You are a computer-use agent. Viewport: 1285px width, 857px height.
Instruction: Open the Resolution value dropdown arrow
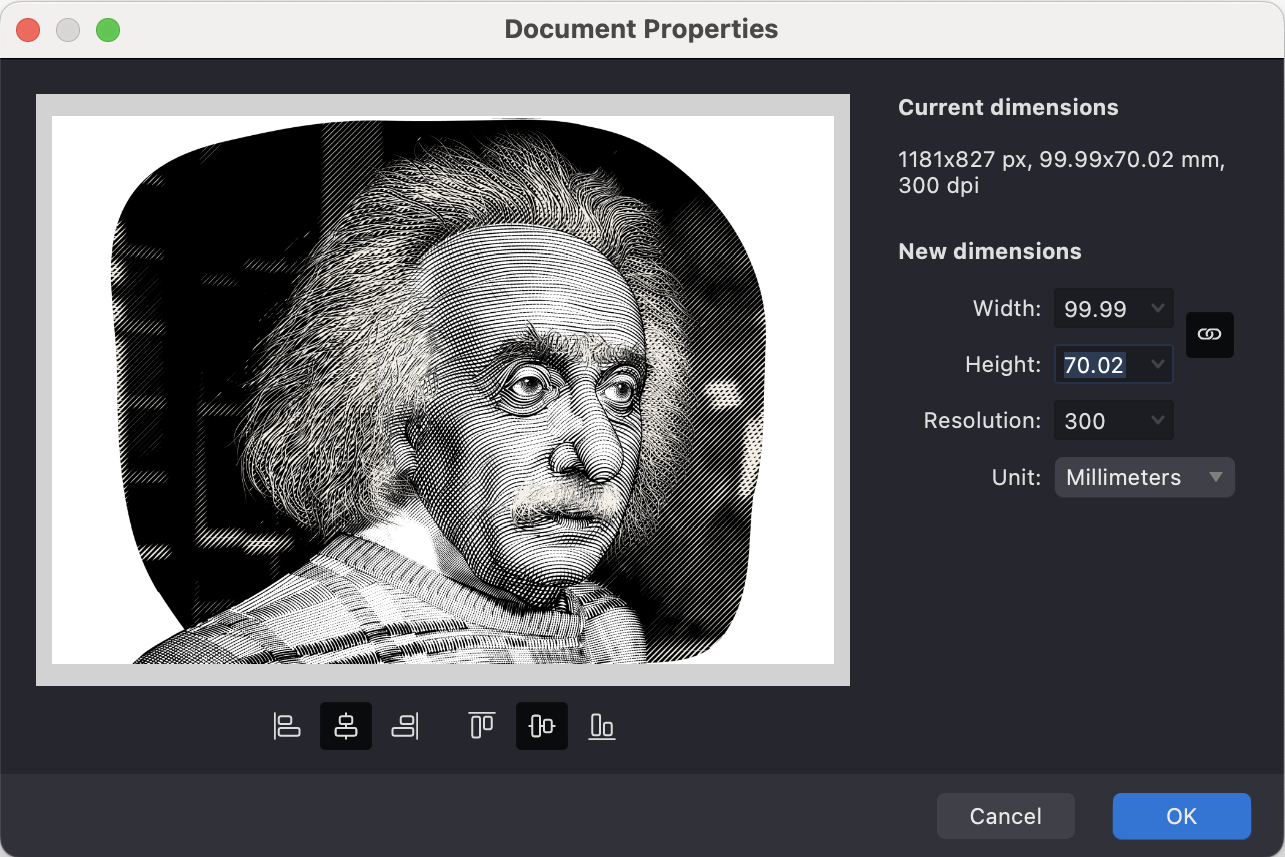(1158, 420)
